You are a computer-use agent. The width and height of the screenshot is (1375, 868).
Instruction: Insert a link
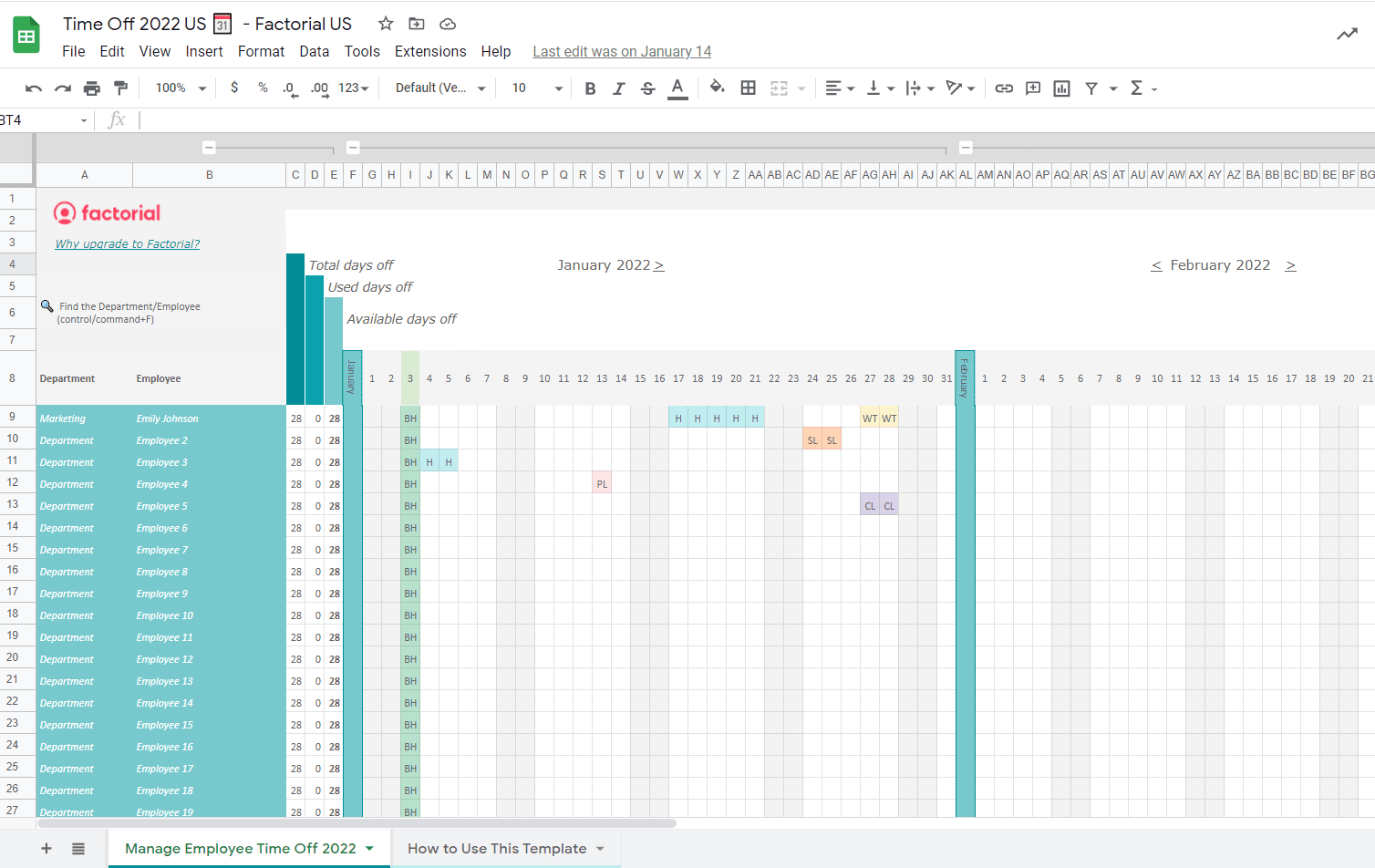(1006, 88)
